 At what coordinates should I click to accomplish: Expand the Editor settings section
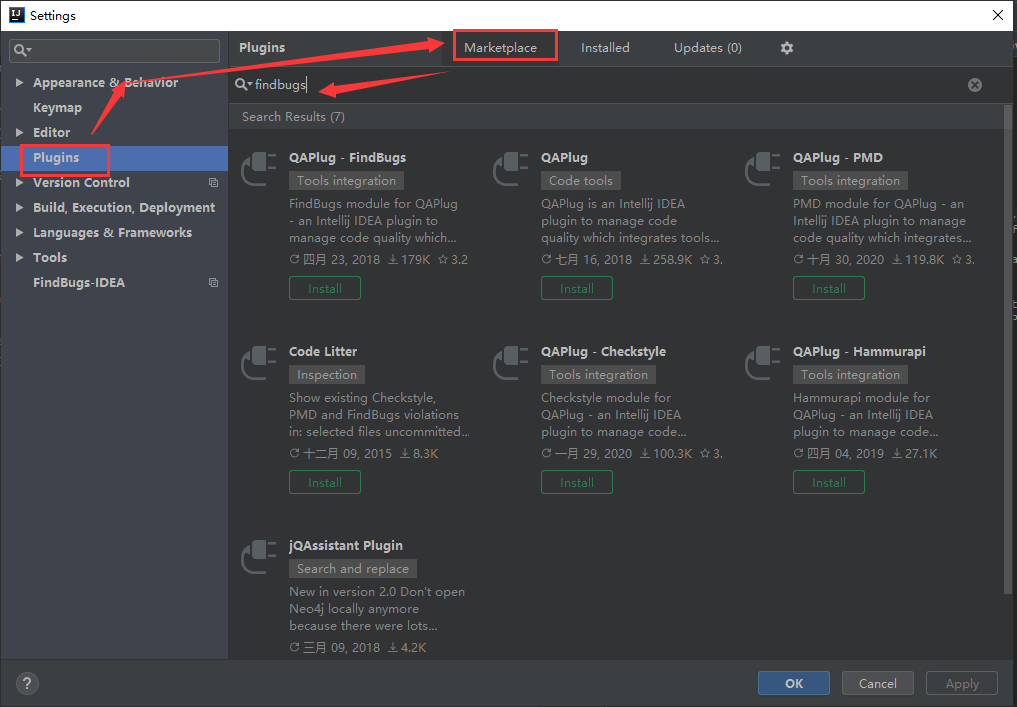pyautogui.click(x=19, y=132)
